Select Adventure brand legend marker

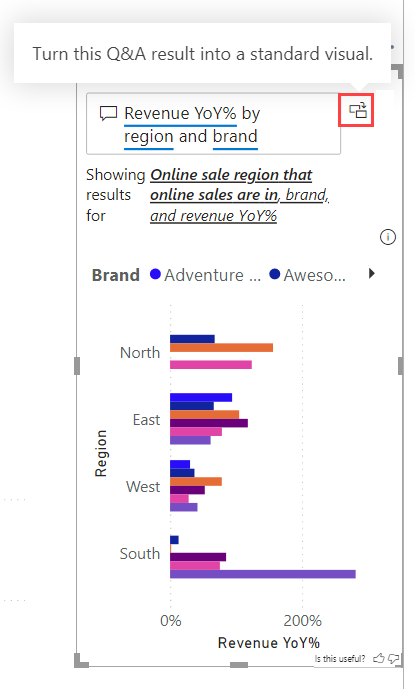(x=155, y=274)
